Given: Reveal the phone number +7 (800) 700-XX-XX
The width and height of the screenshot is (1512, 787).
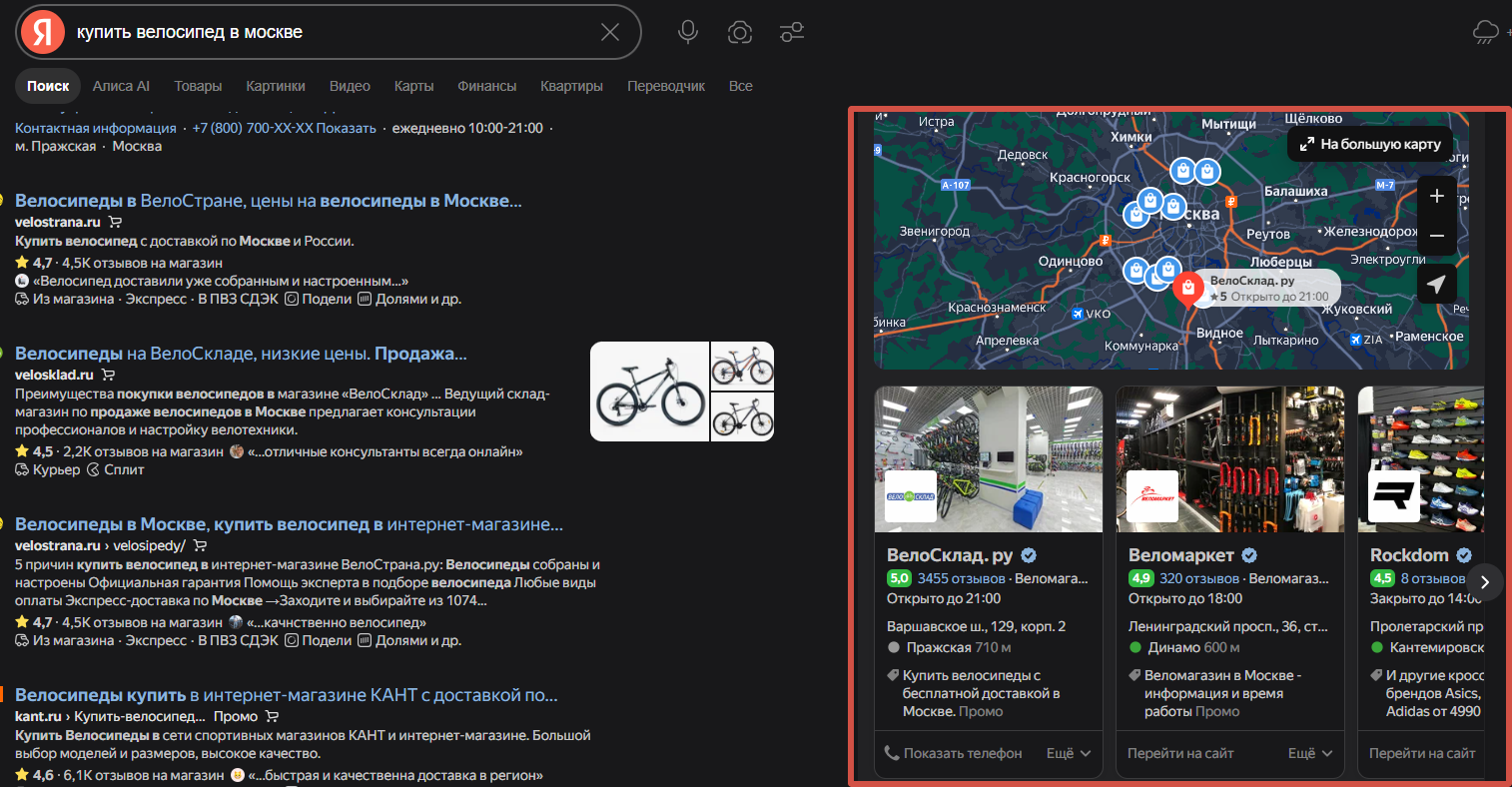Looking at the screenshot, I should (285, 128).
